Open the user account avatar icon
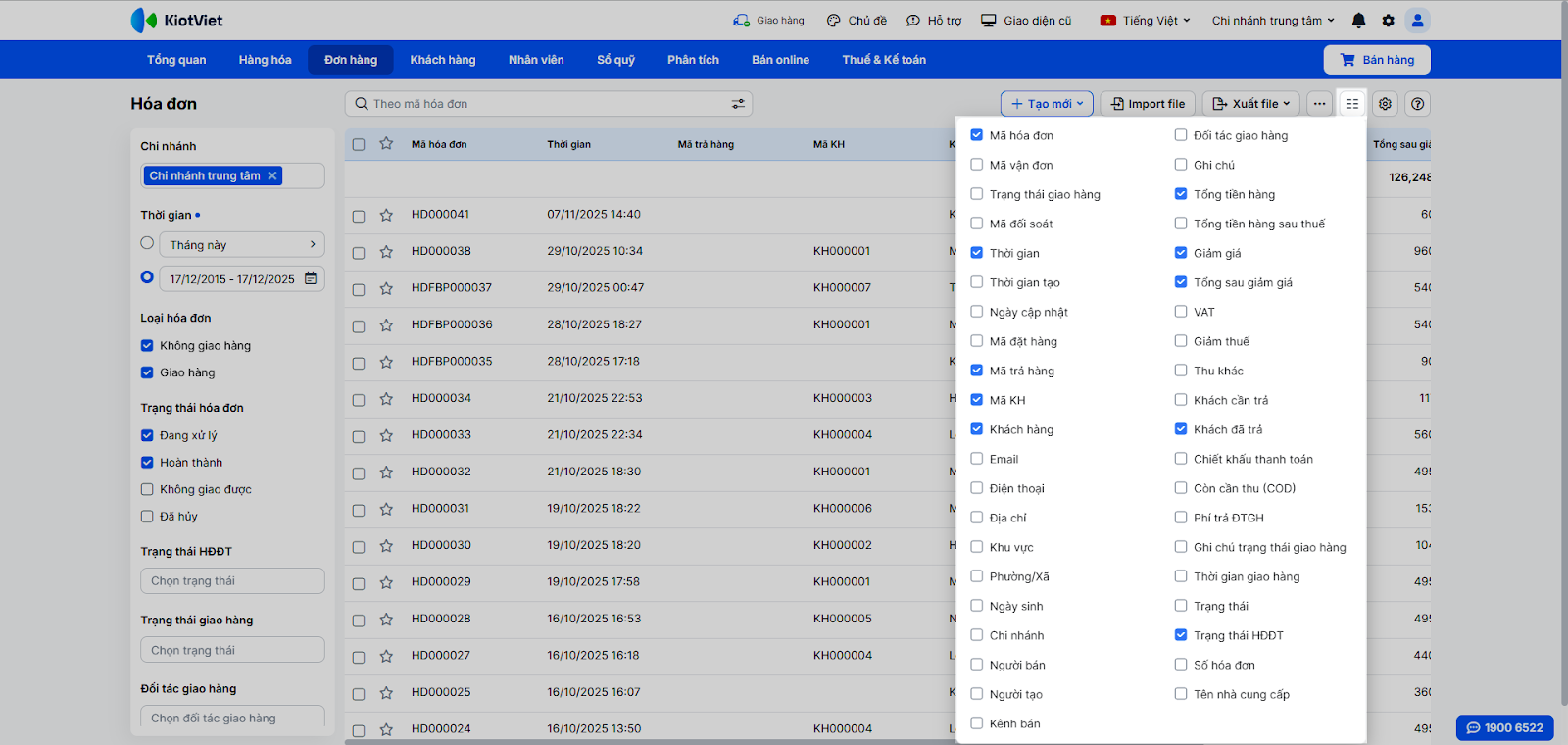1568x745 pixels. [1417, 21]
